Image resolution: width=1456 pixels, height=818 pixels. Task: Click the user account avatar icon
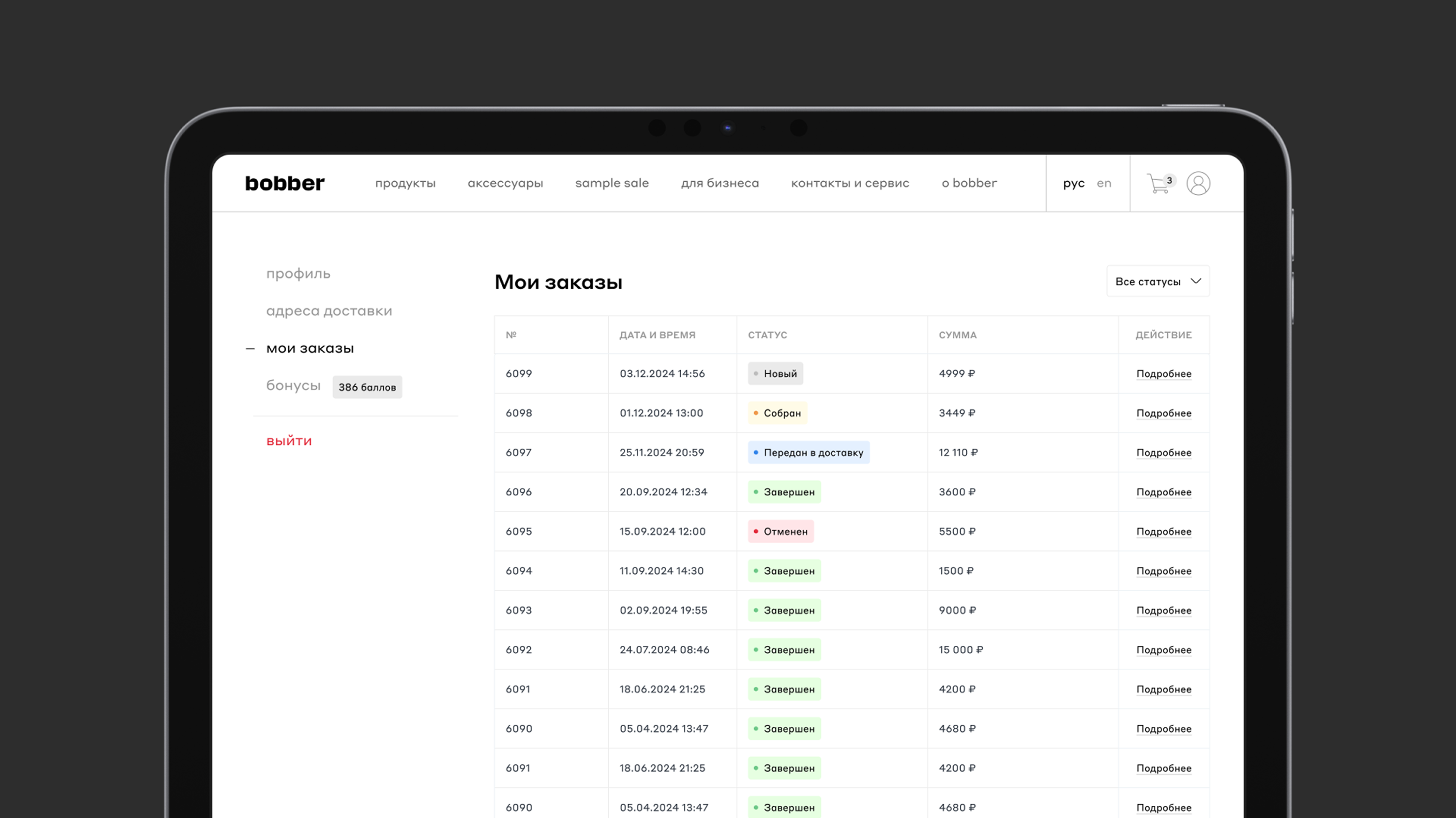click(x=1198, y=183)
